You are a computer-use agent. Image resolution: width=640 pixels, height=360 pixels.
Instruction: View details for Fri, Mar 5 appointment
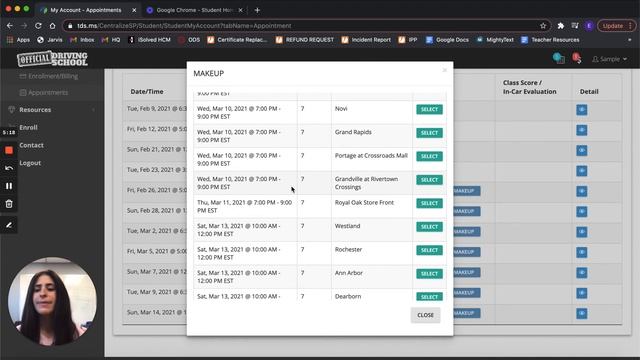point(582,252)
